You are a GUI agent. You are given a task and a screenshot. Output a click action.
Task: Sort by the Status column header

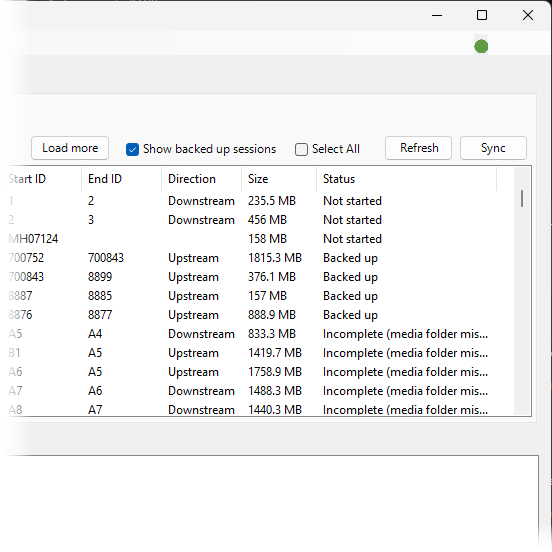pyautogui.click(x=407, y=179)
